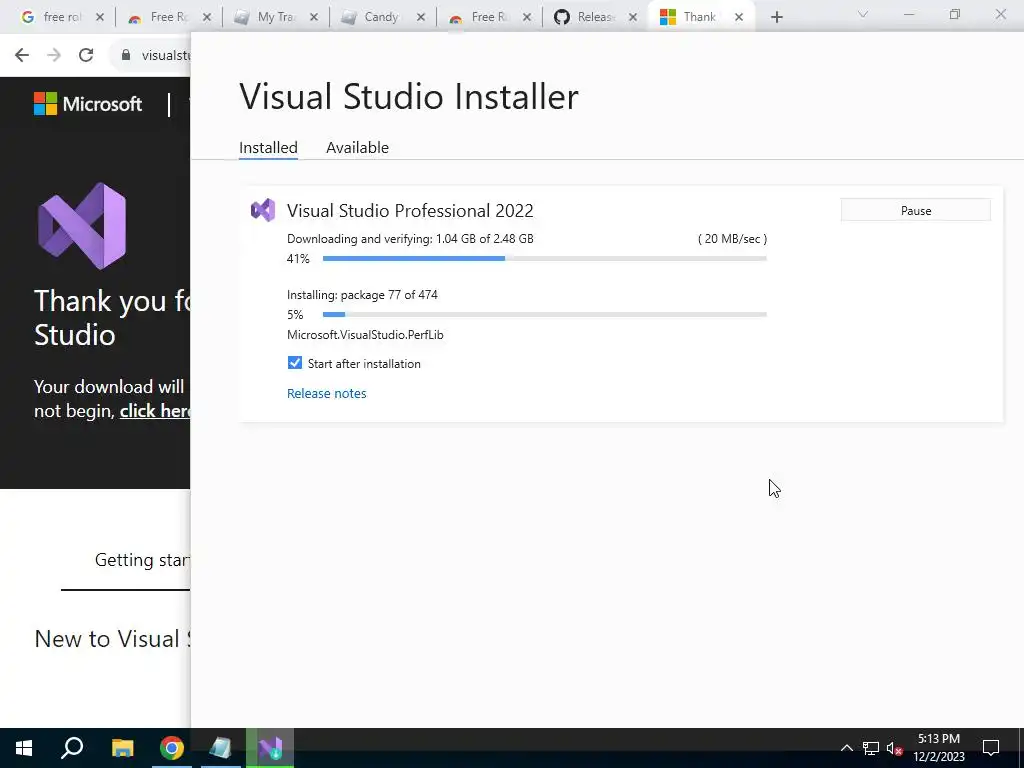Click the lock icon in address bar

coord(126,55)
